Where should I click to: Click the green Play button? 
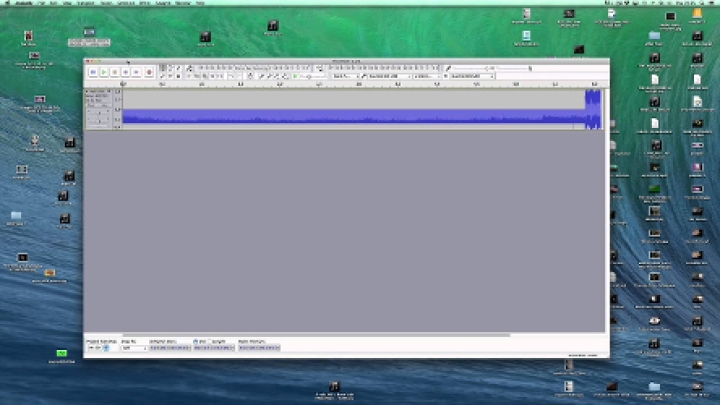(104, 72)
